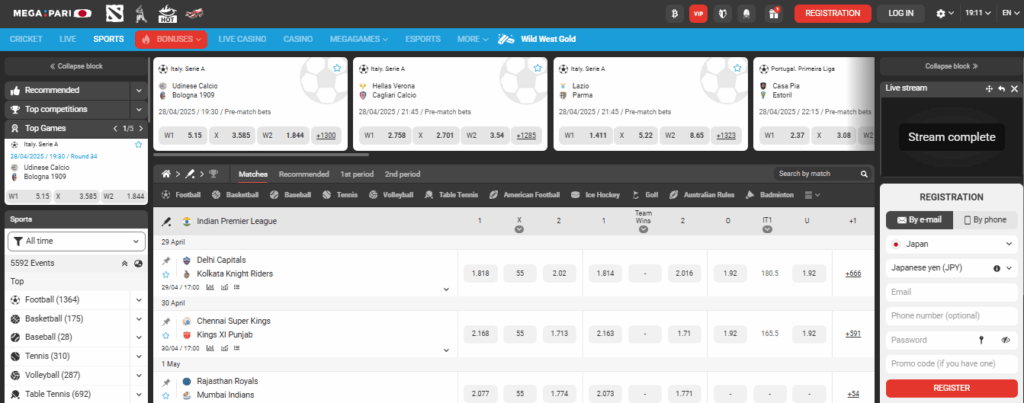Open the settings gear dropdown
1024x403 pixels.
click(944, 13)
